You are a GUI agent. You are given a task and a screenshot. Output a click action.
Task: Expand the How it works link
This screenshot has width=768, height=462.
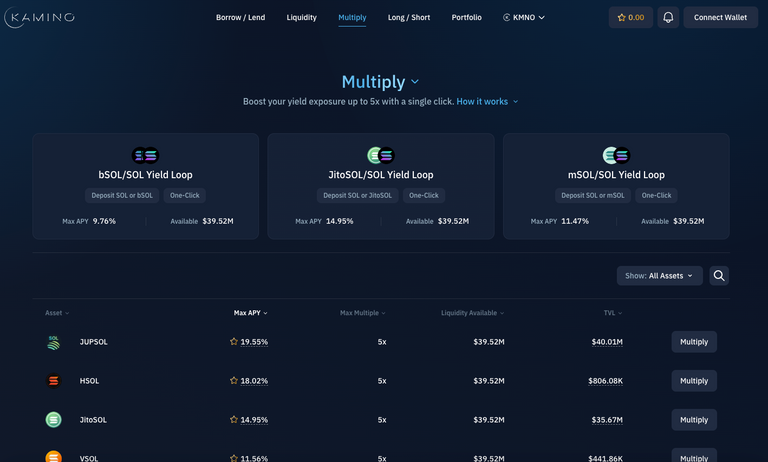(x=487, y=101)
